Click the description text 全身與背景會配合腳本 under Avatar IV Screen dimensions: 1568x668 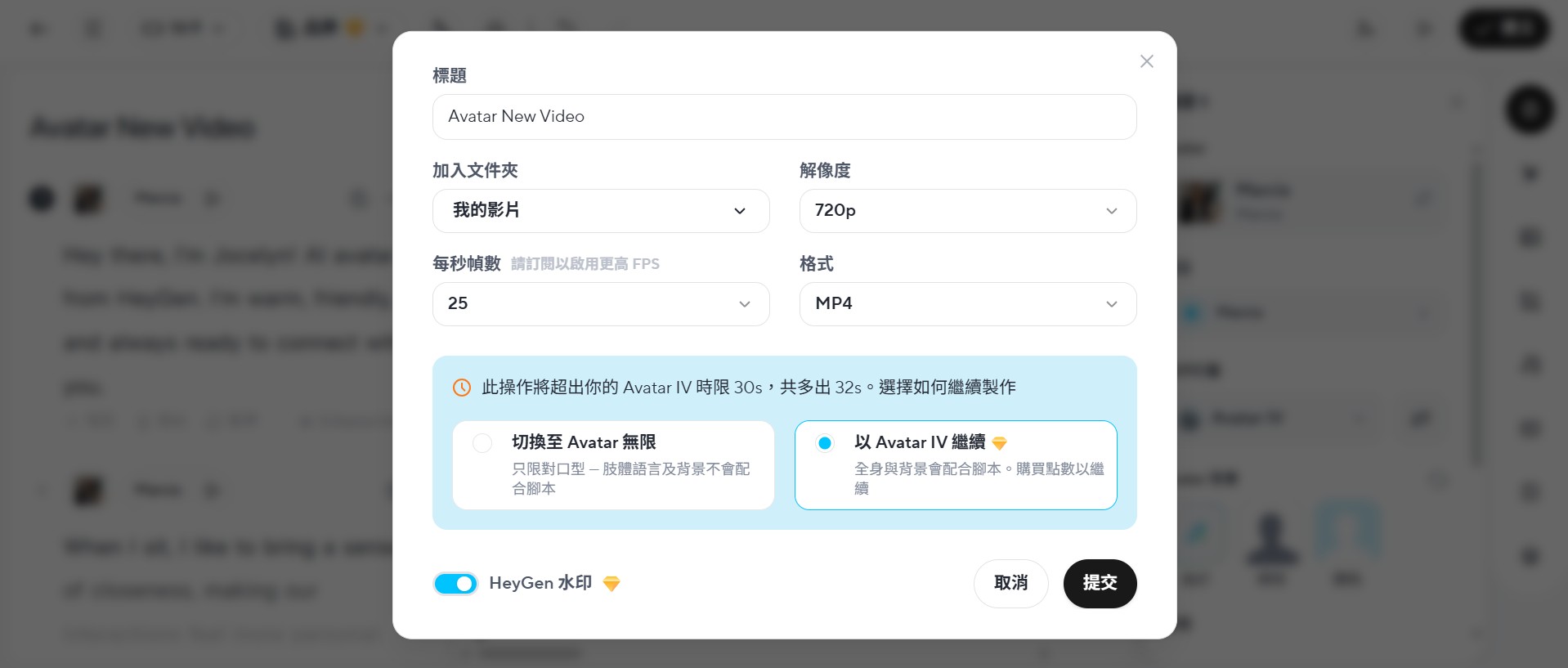click(979, 478)
